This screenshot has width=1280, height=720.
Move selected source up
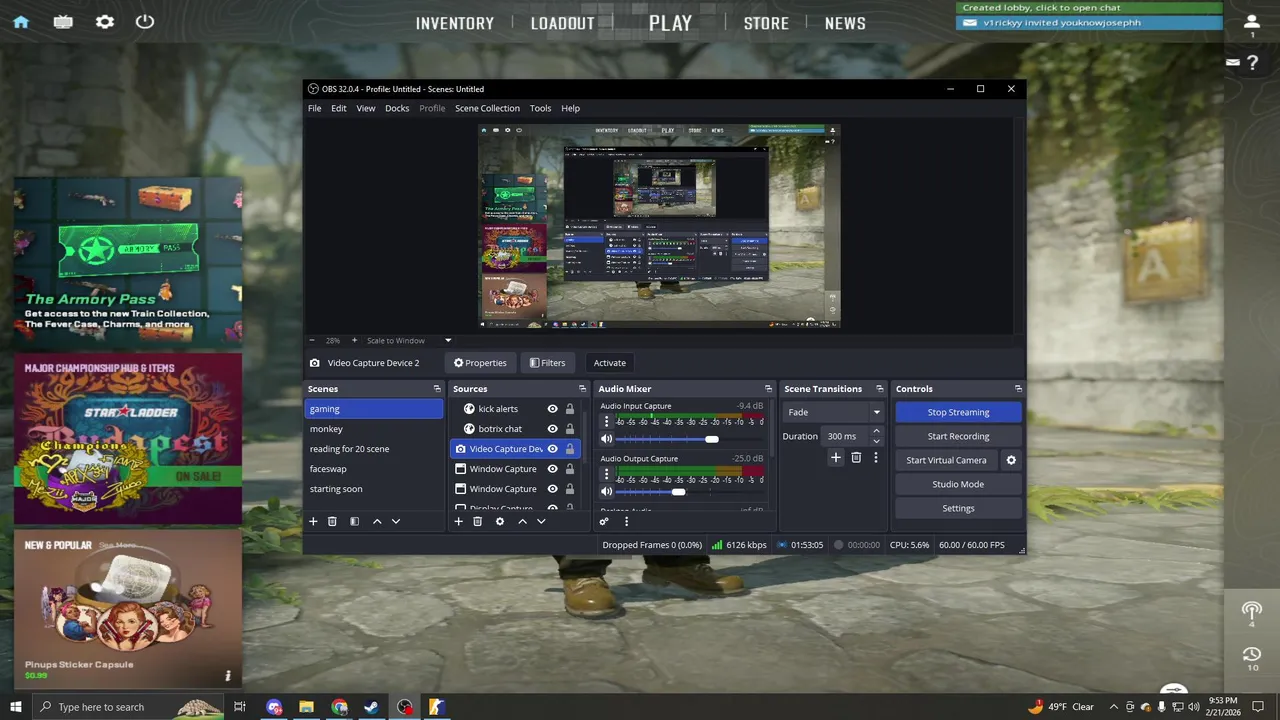(522, 521)
